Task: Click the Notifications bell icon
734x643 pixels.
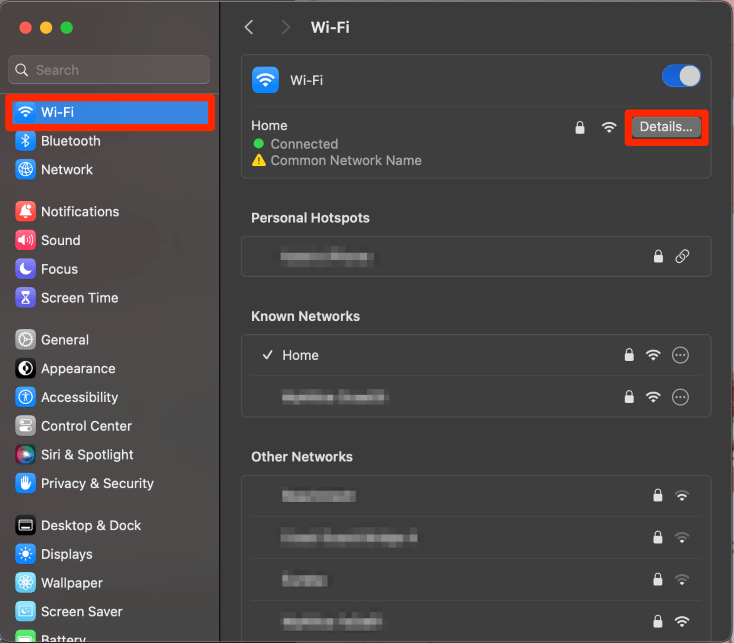Action: tap(25, 212)
